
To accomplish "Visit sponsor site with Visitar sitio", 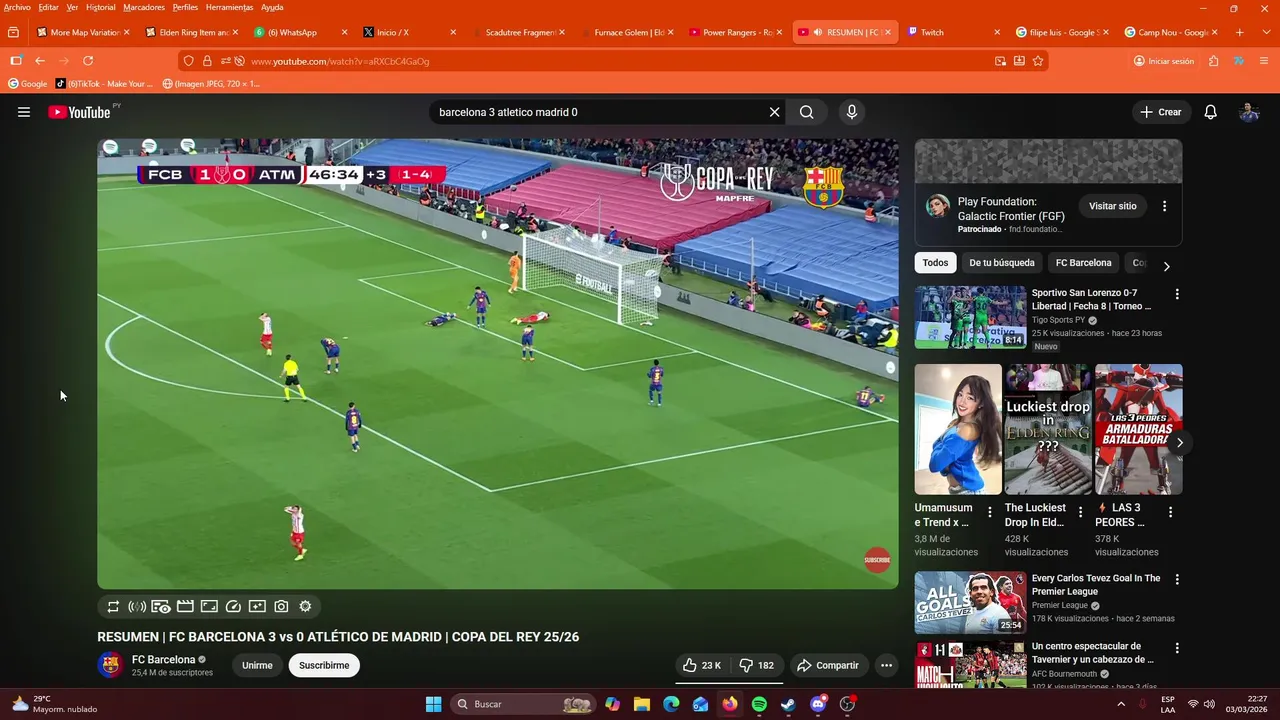I will [1112, 206].
